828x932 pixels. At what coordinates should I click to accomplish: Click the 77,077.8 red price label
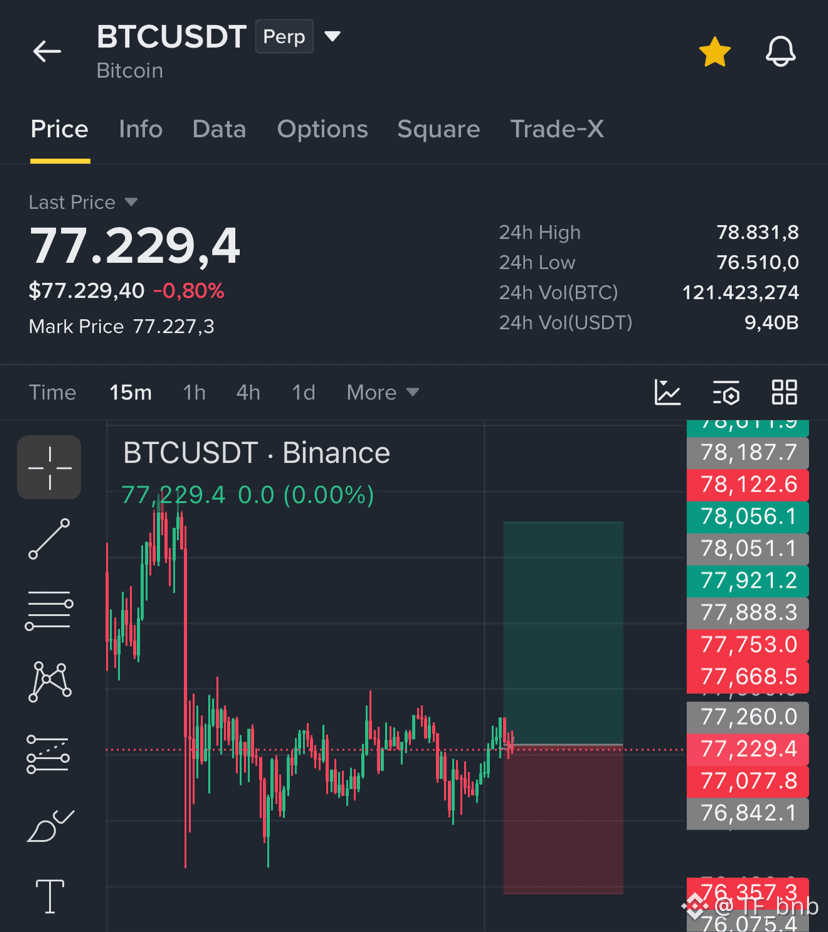tap(748, 781)
